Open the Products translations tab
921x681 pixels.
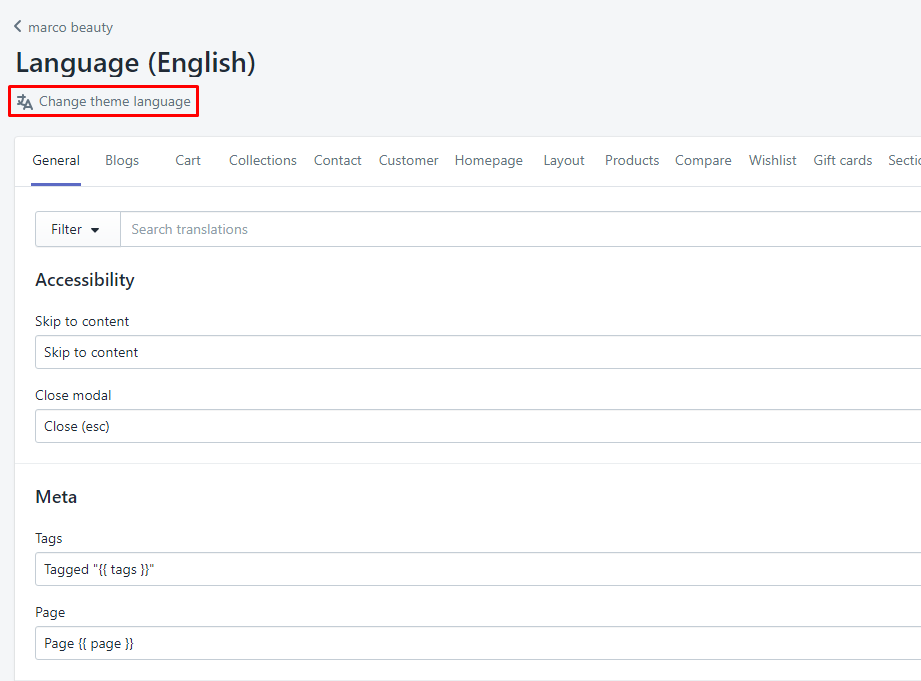(x=631, y=160)
